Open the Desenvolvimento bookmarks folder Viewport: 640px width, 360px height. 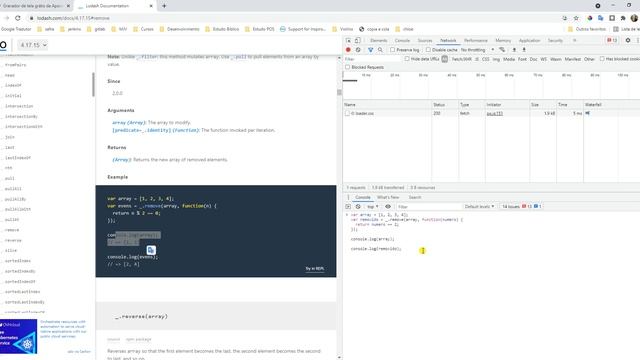(x=180, y=29)
